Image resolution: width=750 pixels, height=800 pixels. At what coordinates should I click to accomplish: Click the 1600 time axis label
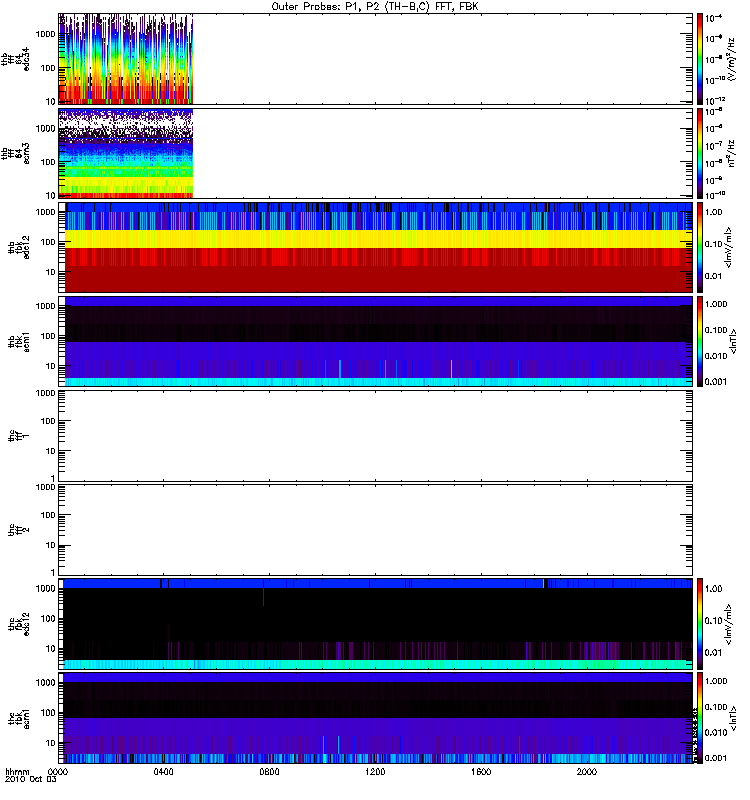pos(481,772)
